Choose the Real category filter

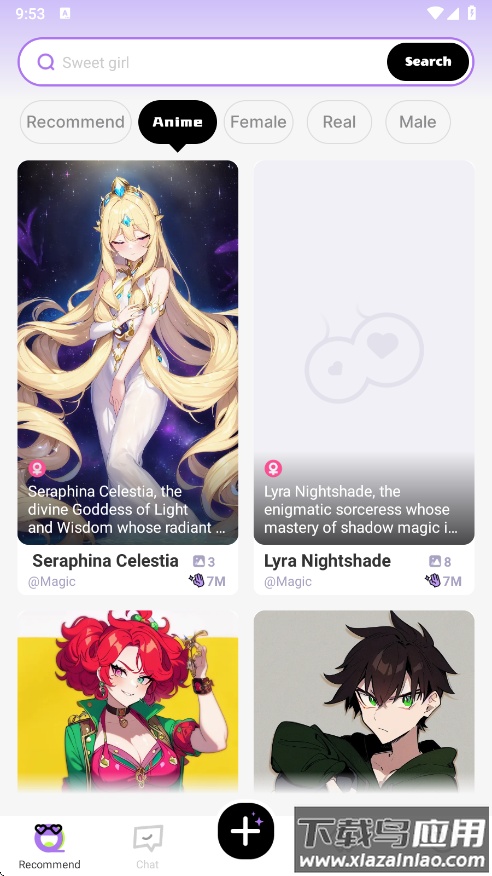tap(339, 122)
